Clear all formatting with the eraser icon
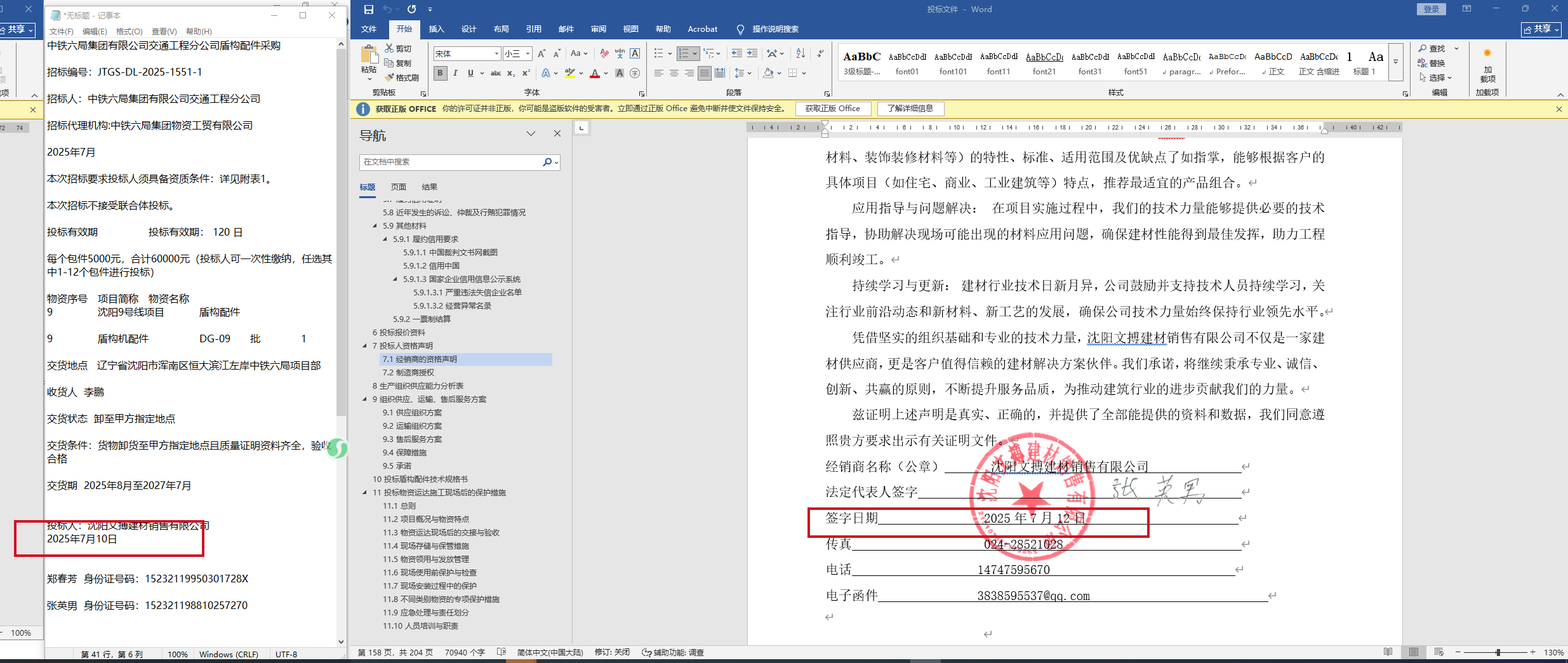Image resolution: width=1568 pixels, height=663 pixels. click(x=604, y=54)
